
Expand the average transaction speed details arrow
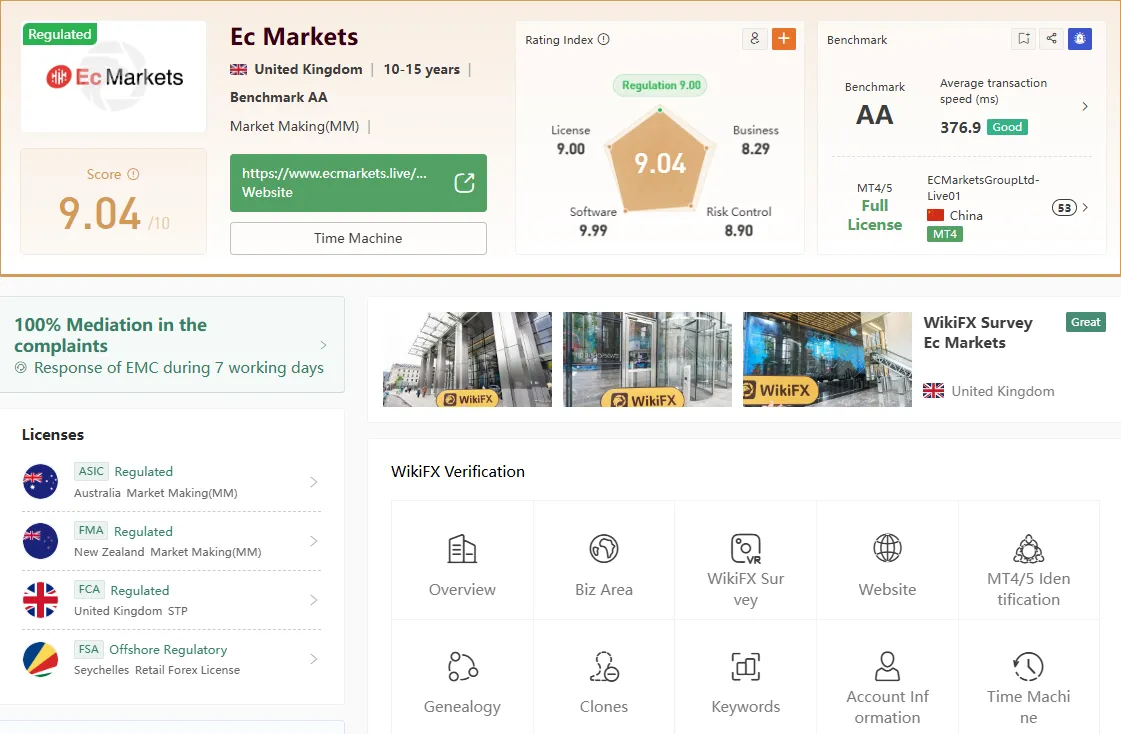point(1085,106)
